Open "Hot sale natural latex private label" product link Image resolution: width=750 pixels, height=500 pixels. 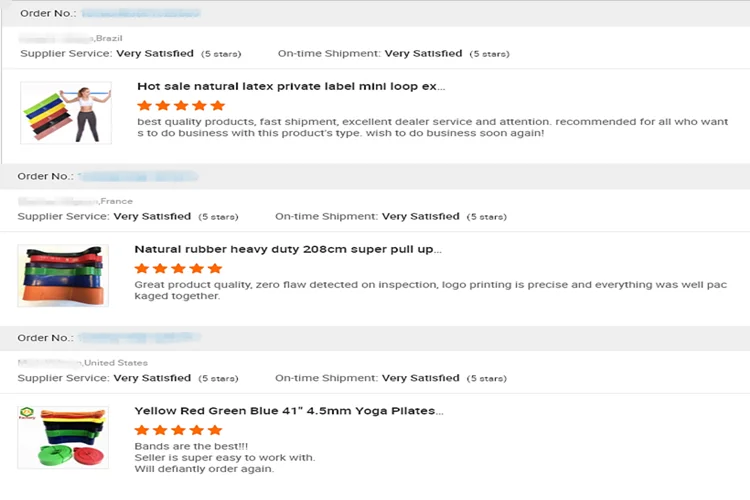[291, 86]
